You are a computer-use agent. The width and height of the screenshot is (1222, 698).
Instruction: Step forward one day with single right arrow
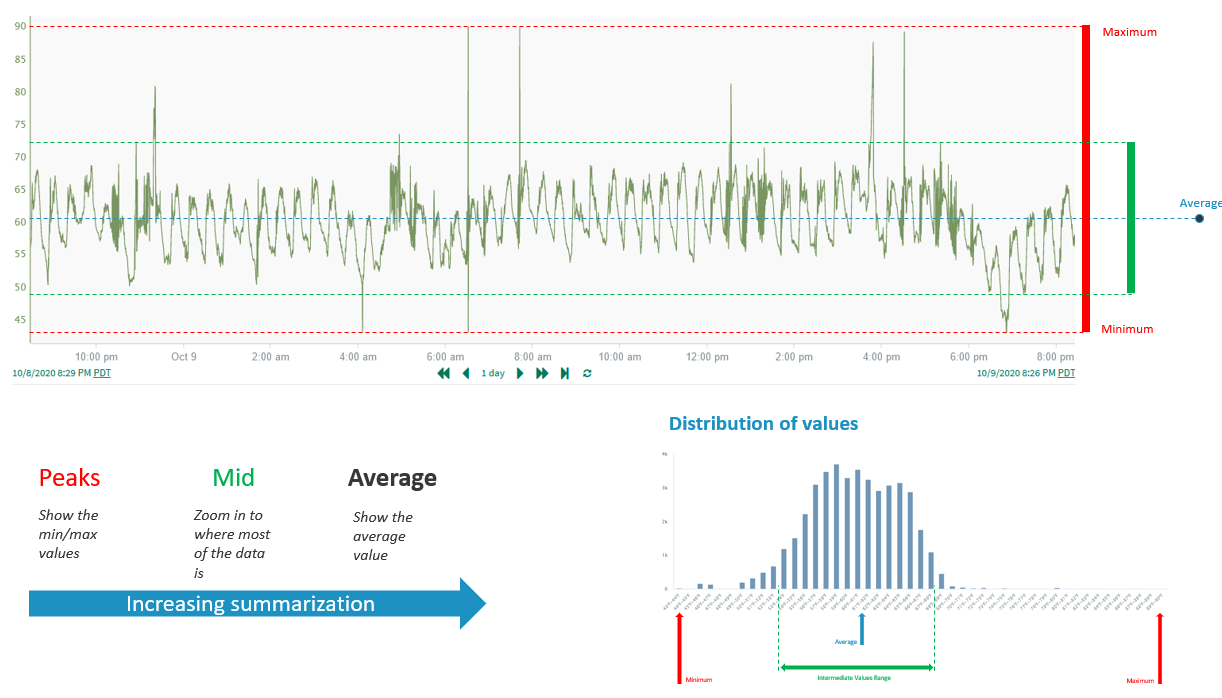[x=520, y=373]
